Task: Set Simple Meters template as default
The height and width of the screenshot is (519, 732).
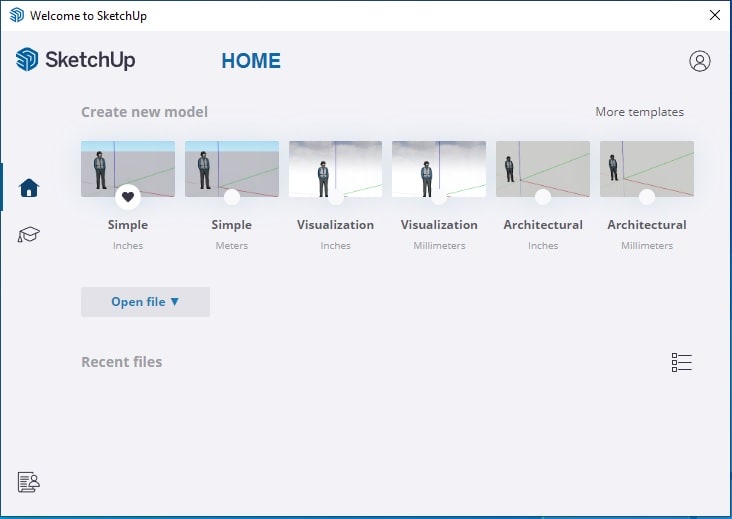Action: coord(232,197)
